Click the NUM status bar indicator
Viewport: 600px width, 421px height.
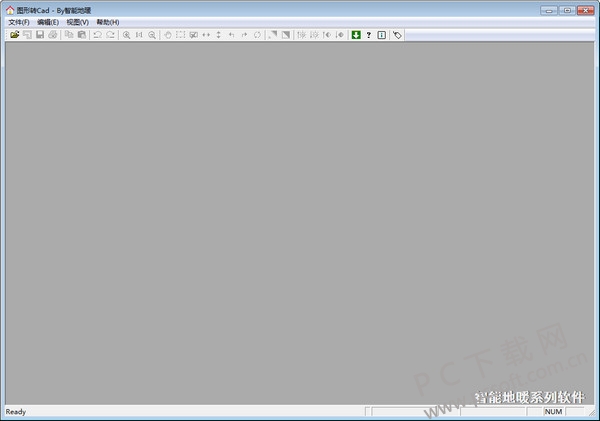[x=553, y=411]
